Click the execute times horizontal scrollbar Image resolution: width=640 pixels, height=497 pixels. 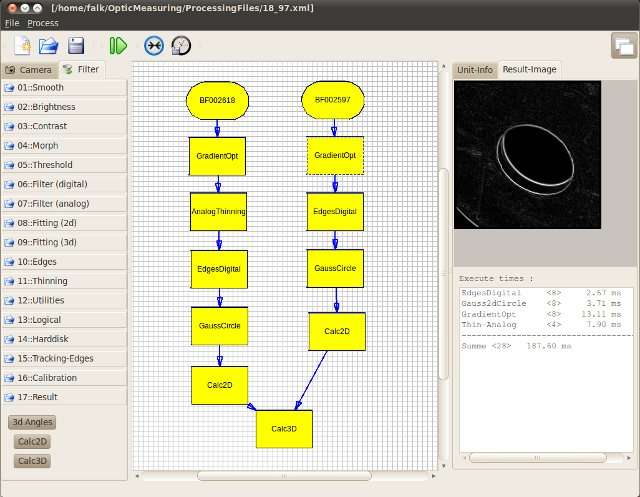537,458
